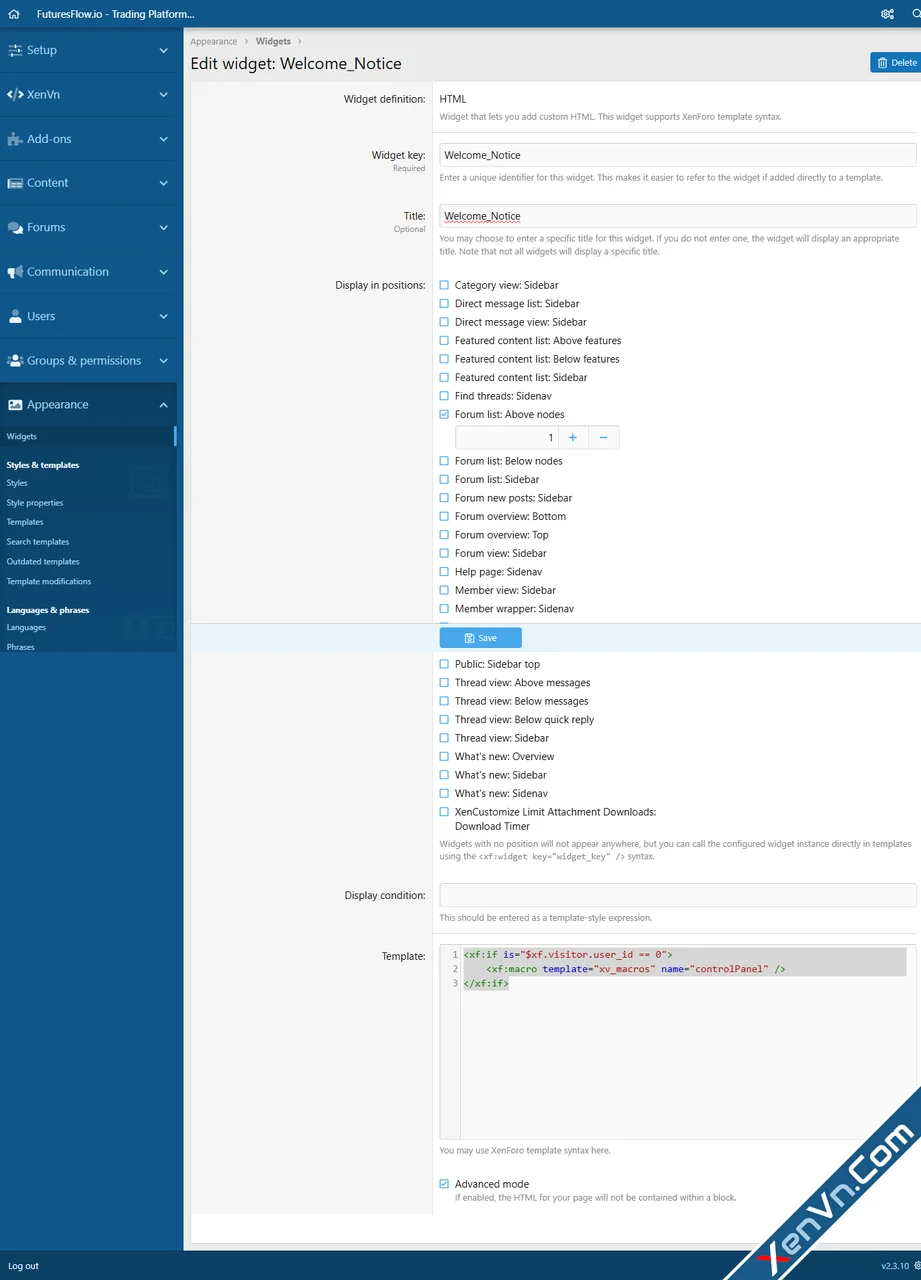Click the Forums speech bubbles icon

15,228
